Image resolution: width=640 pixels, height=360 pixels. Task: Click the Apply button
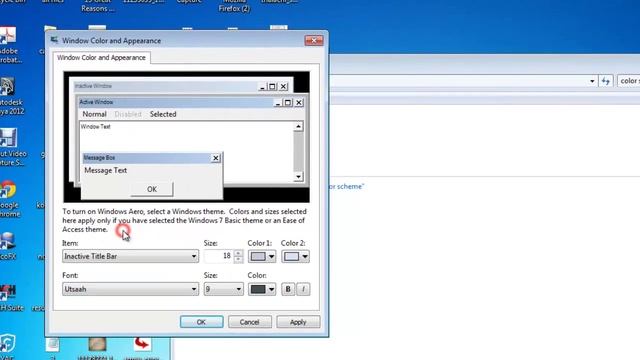(298, 322)
